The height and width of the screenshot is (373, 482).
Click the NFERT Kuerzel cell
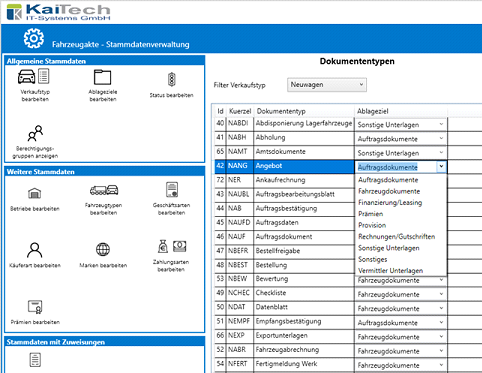tap(240, 364)
